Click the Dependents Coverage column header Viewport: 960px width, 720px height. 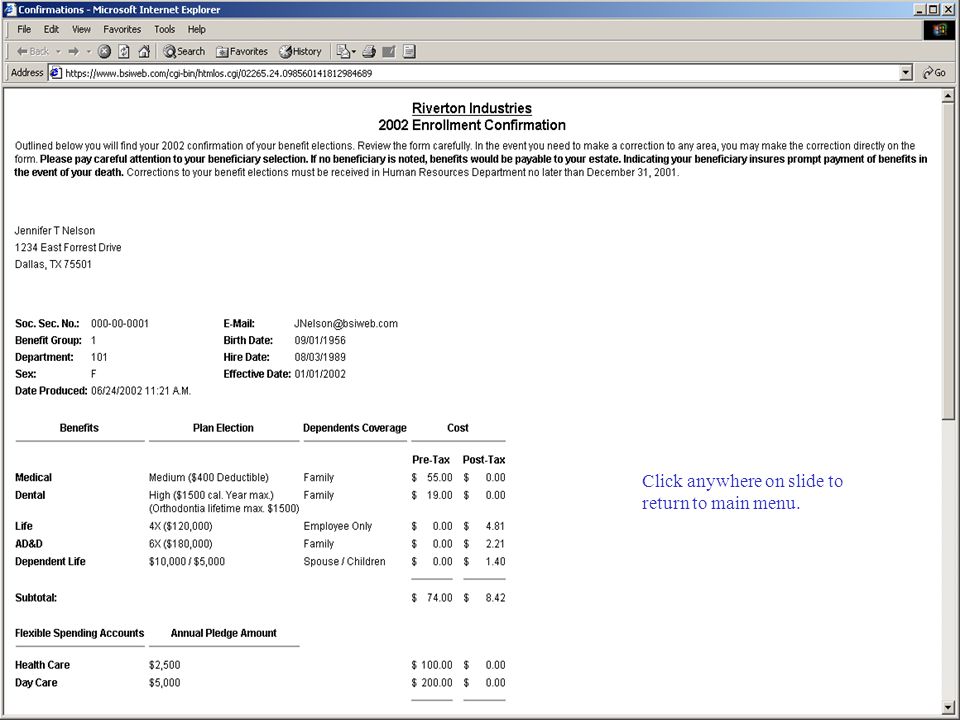pos(354,428)
